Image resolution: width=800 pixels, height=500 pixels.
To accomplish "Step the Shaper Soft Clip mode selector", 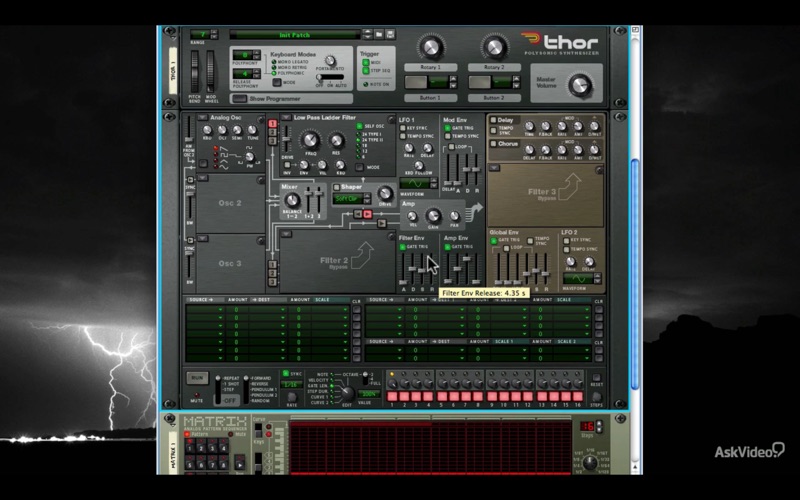I will tap(367, 198).
